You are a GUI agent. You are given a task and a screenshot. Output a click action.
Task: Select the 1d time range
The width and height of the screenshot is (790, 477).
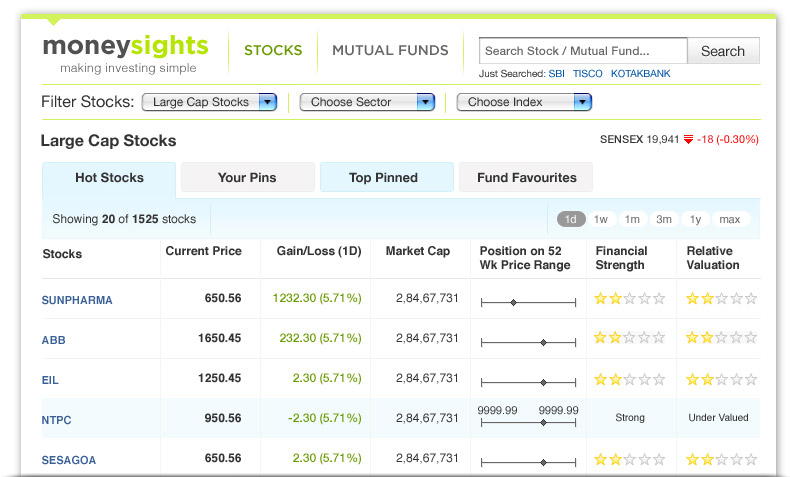pyautogui.click(x=571, y=219)
